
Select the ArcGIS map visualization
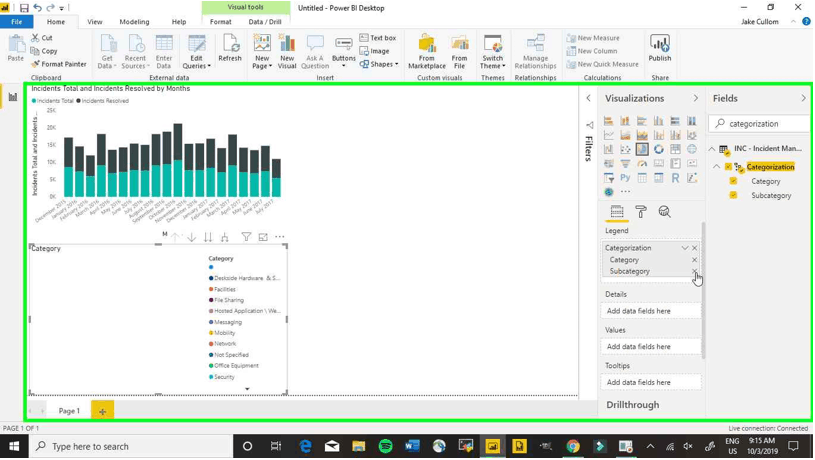click(609, 192)
